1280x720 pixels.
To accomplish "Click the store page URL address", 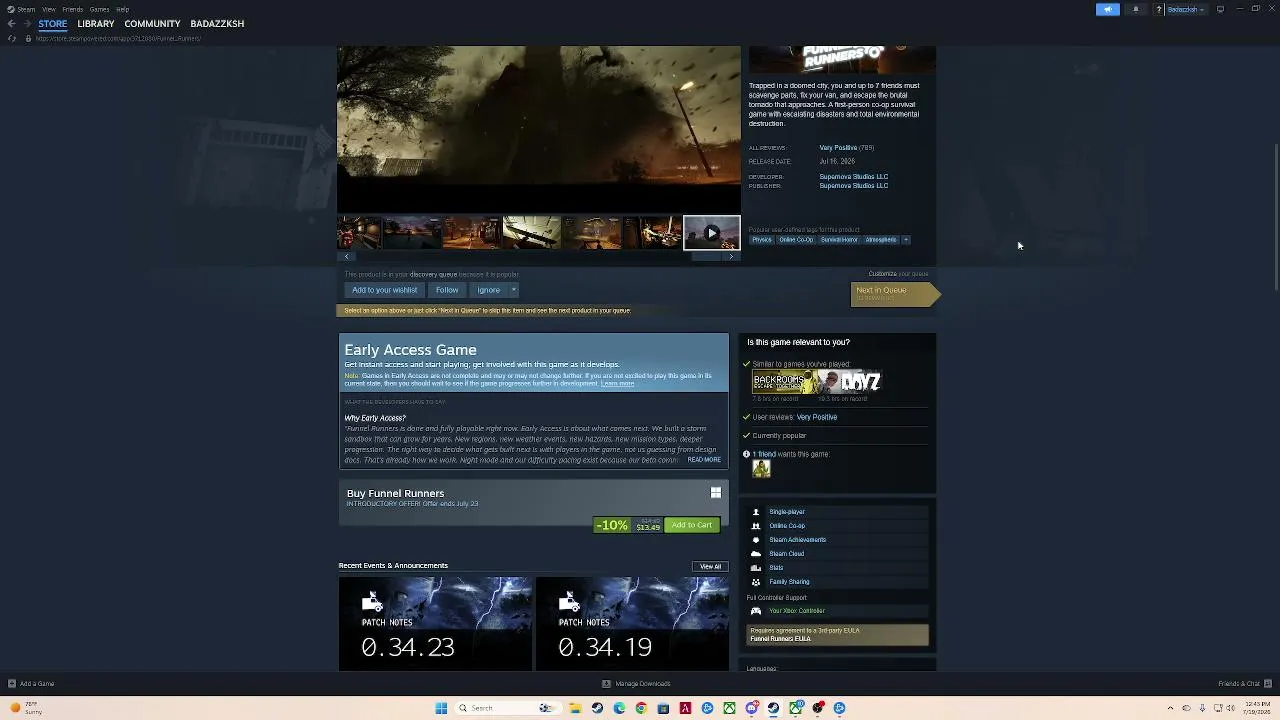I will (x=118, y=39).
